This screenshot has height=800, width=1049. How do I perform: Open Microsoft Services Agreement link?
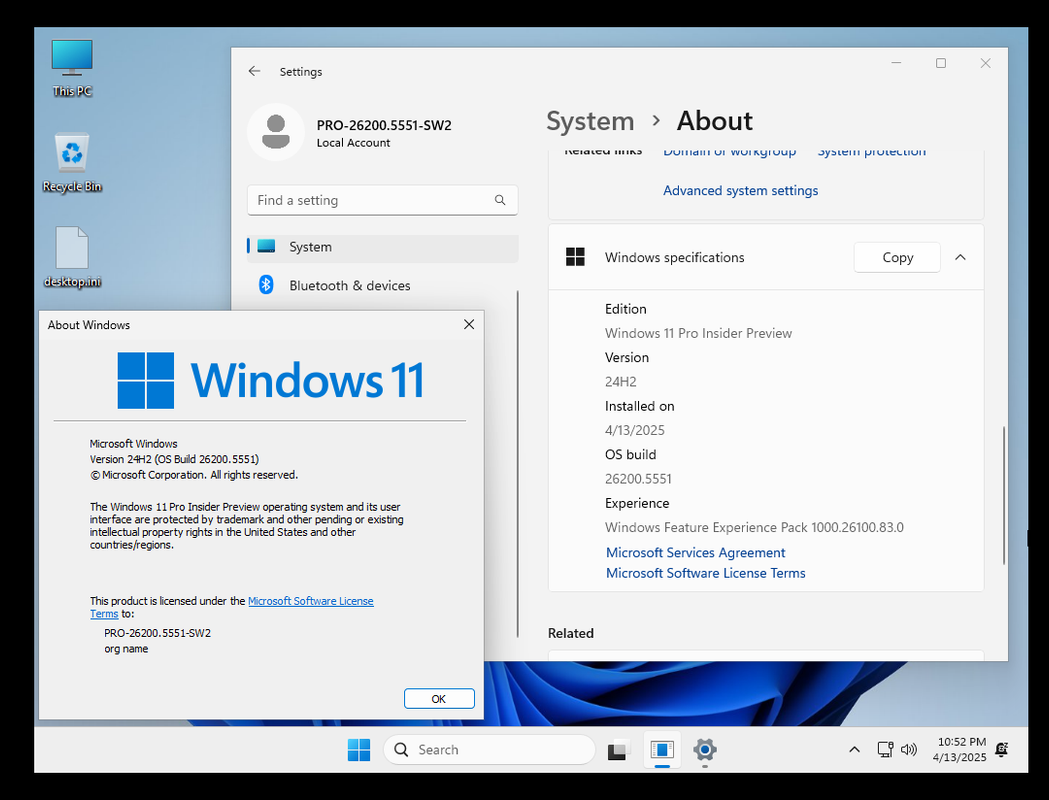[695, 553]
